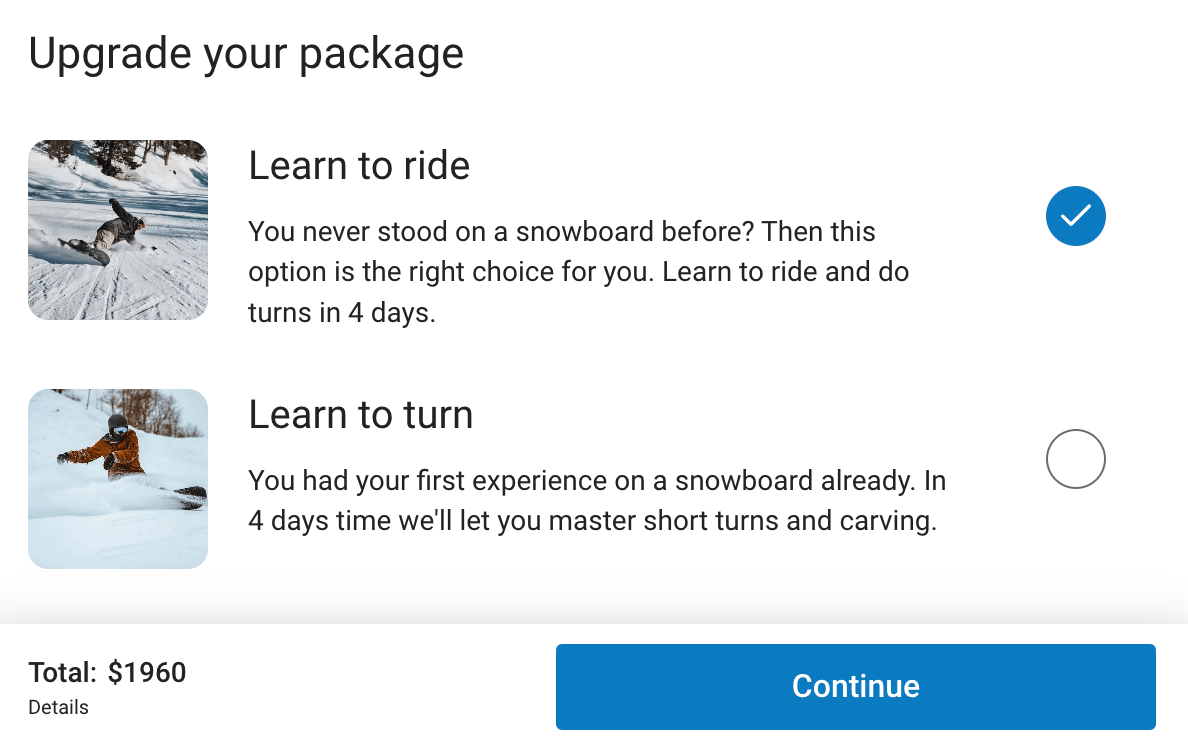Click the Learn to ride title

(359, 165)
